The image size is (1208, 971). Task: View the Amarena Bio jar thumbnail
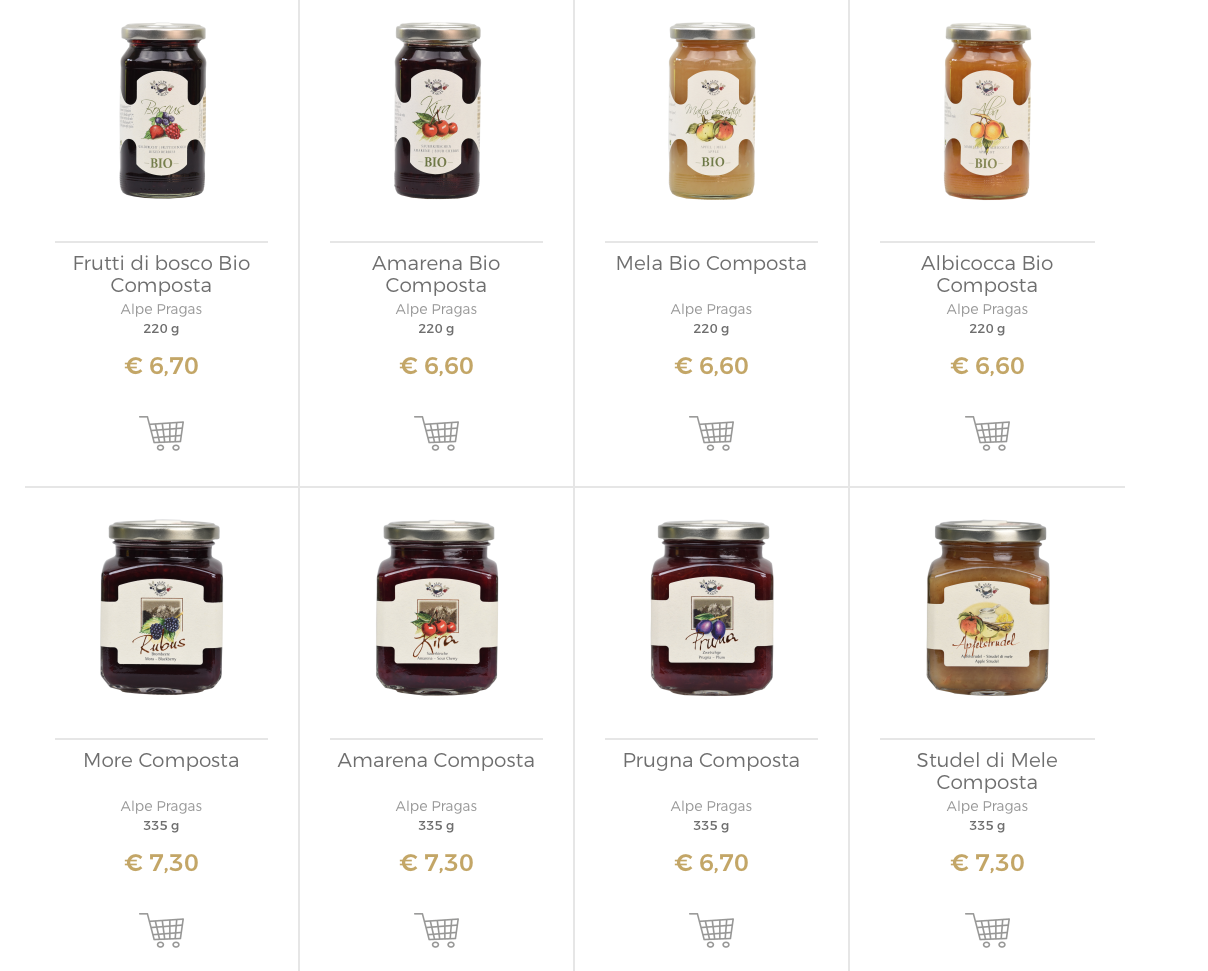(x=437, y=111)
